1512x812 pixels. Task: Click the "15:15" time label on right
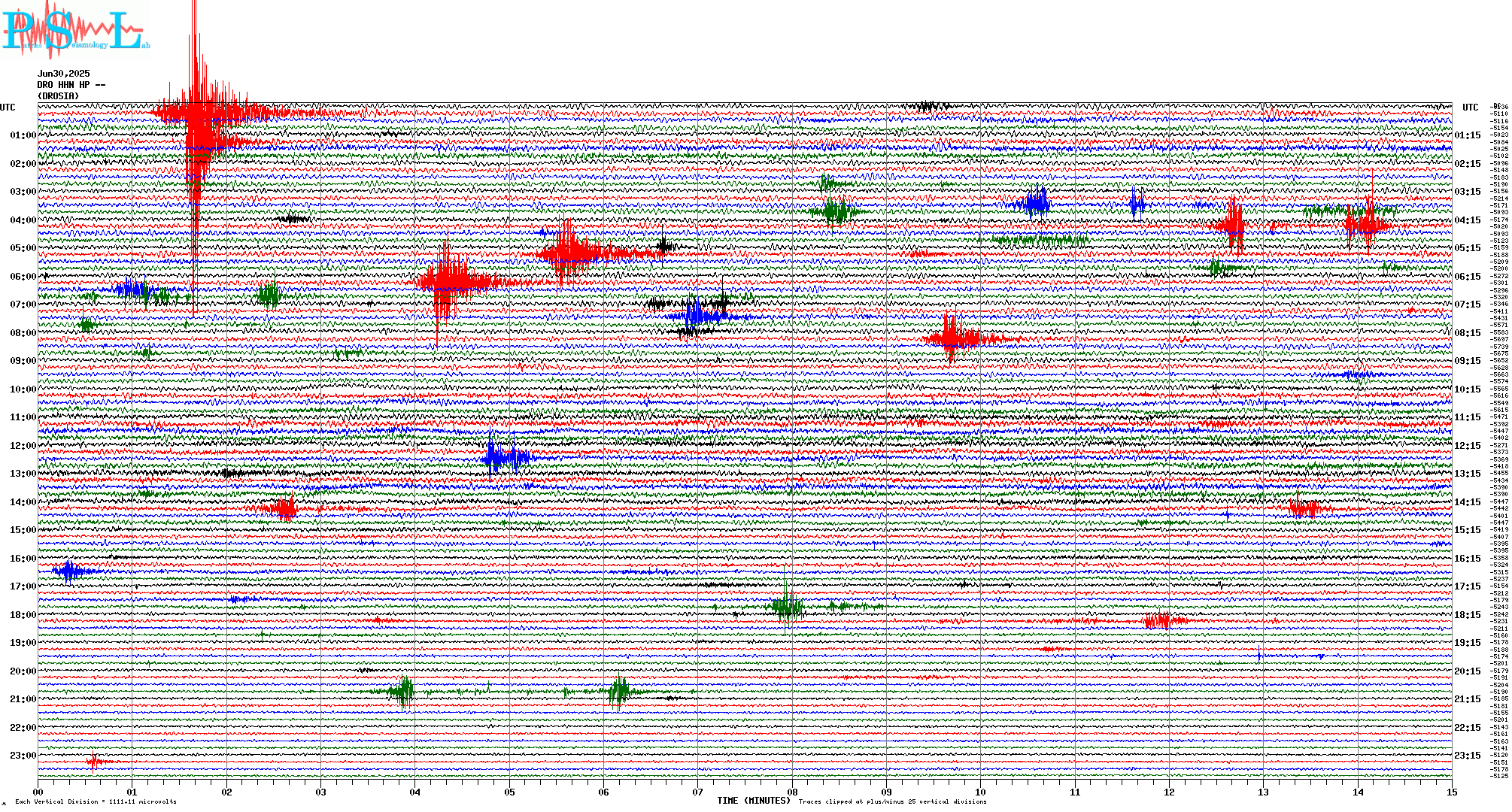tap(1468, 530)
